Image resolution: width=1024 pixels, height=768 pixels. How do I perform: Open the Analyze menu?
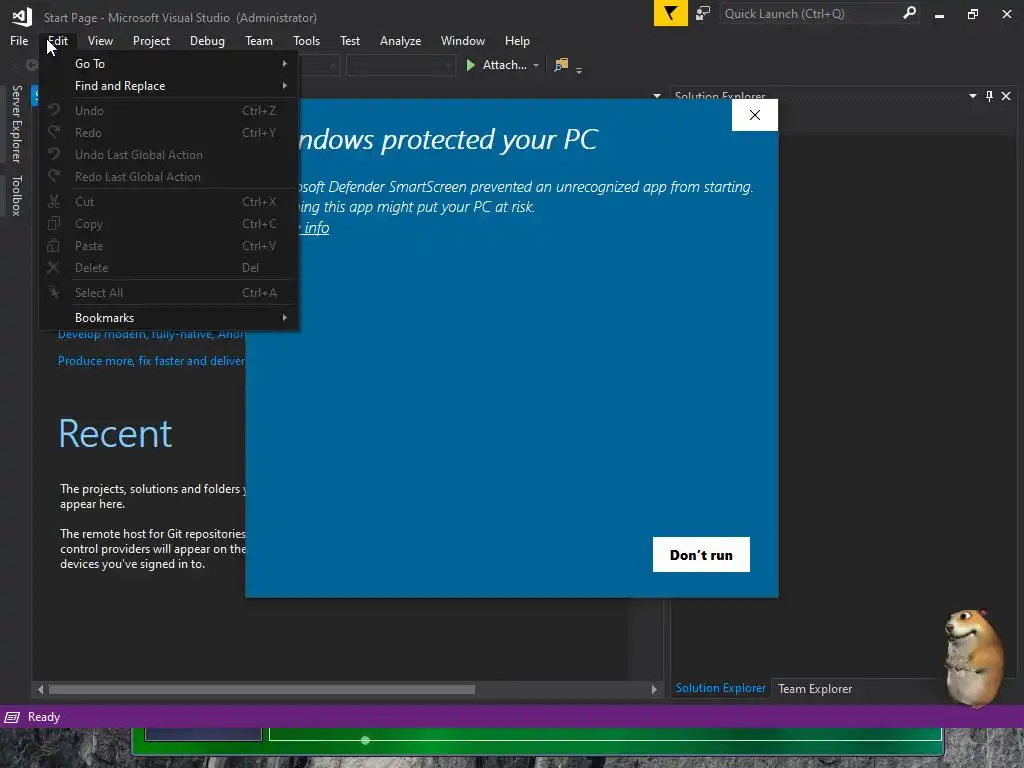400,40
